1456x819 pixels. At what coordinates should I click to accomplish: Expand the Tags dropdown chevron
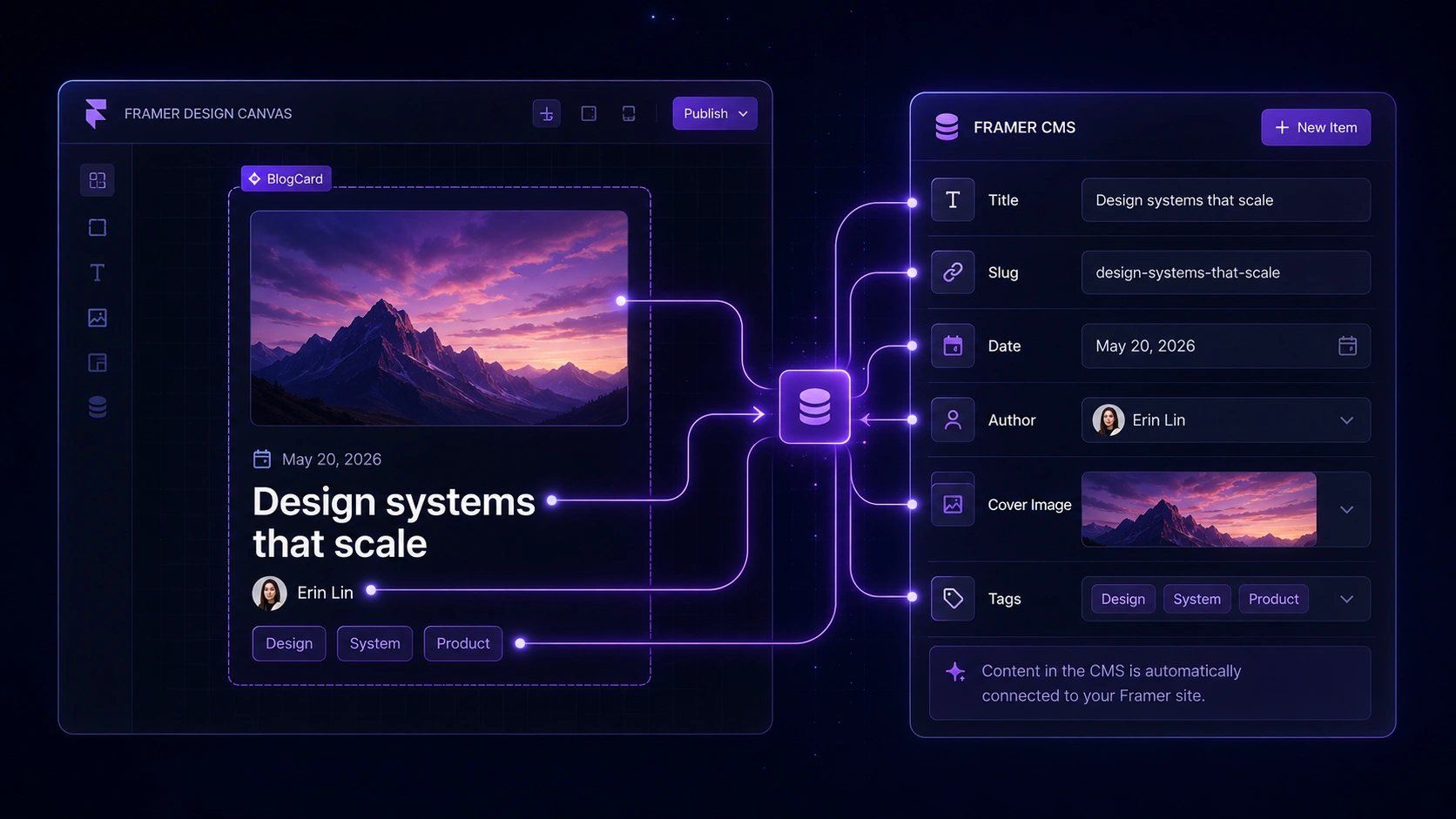click(x=1347, y=599)
